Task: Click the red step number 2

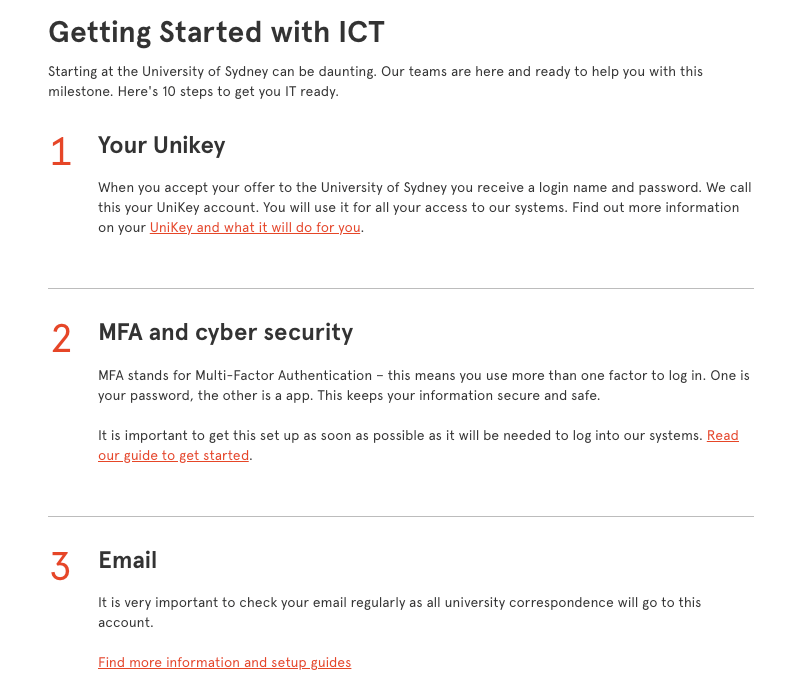Action: click(x=61, y=339)
